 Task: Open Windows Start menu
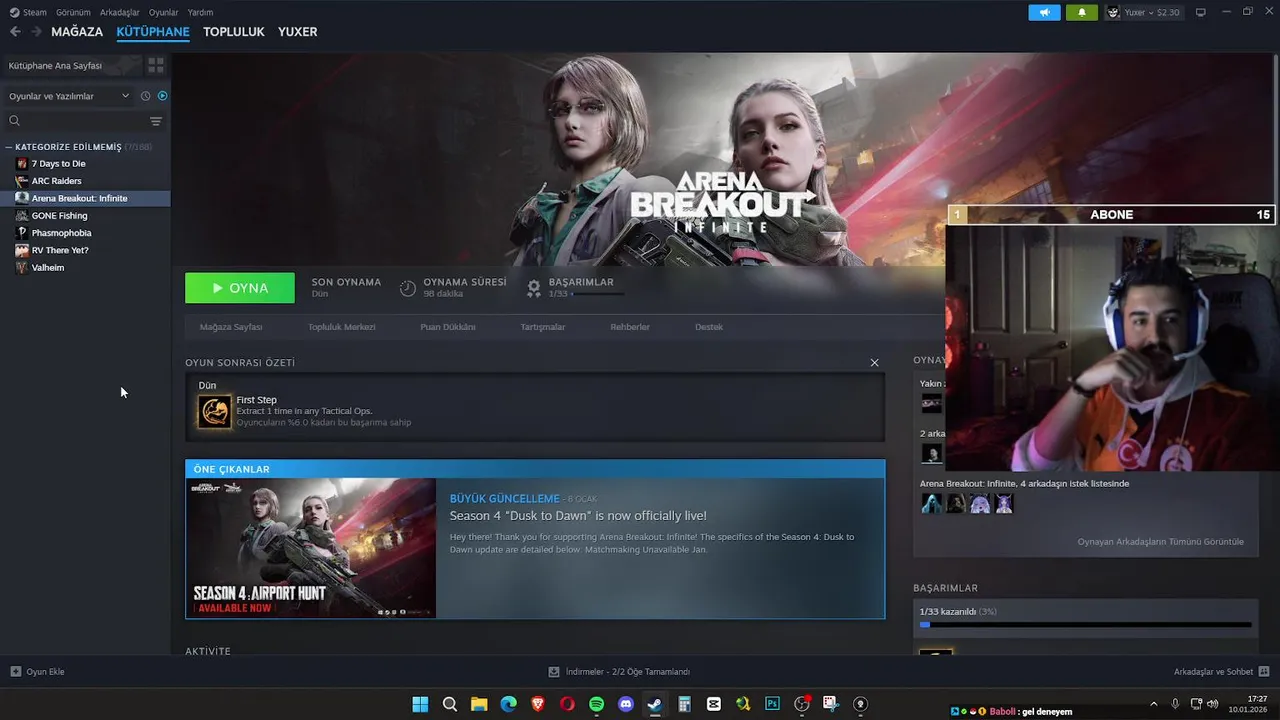(x=420, y=704)
